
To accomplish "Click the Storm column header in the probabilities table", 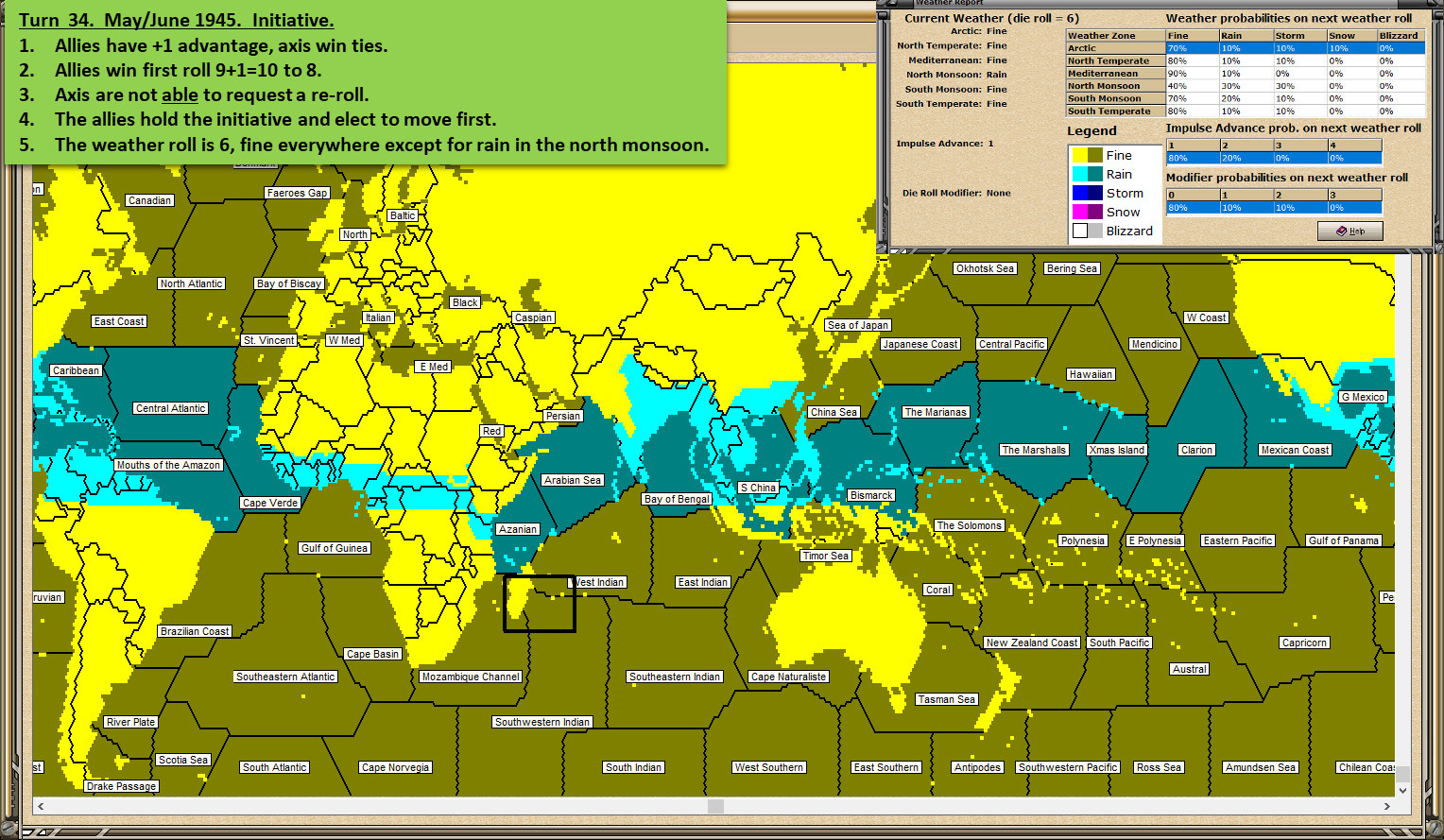I will tap(1299, 36).
